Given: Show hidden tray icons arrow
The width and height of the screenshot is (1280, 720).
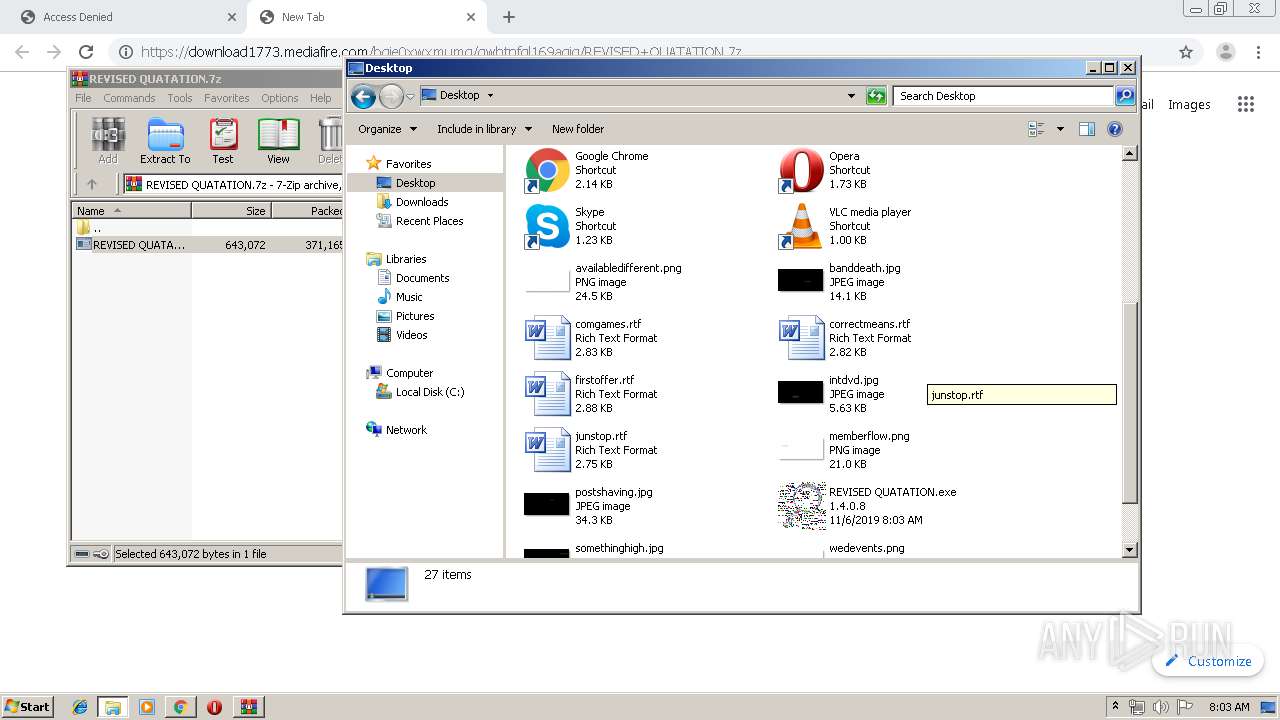Looking at the screenshot, I should [1115, 706].
